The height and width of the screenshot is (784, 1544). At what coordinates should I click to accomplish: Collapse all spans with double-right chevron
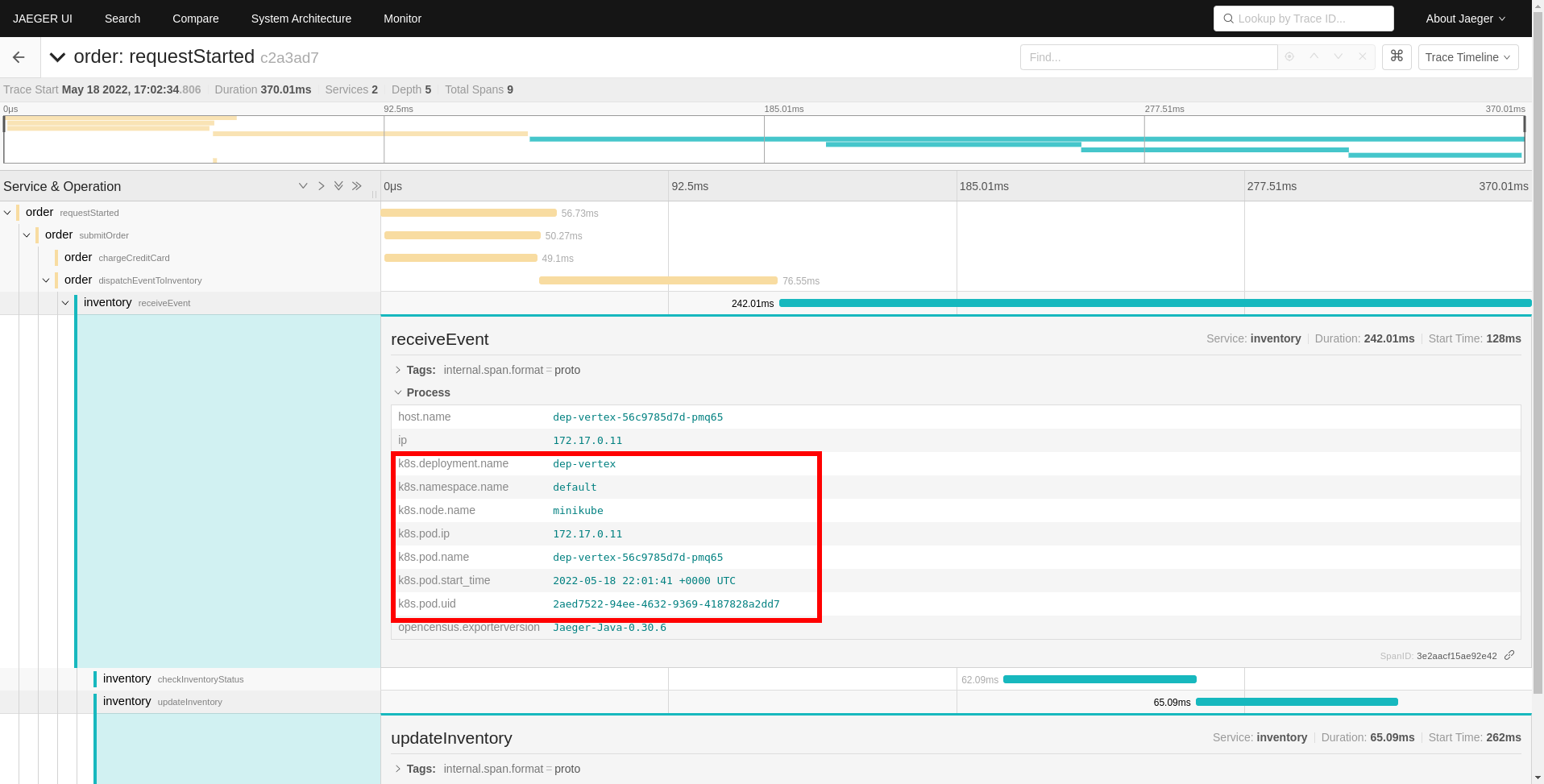click(357, 186)
